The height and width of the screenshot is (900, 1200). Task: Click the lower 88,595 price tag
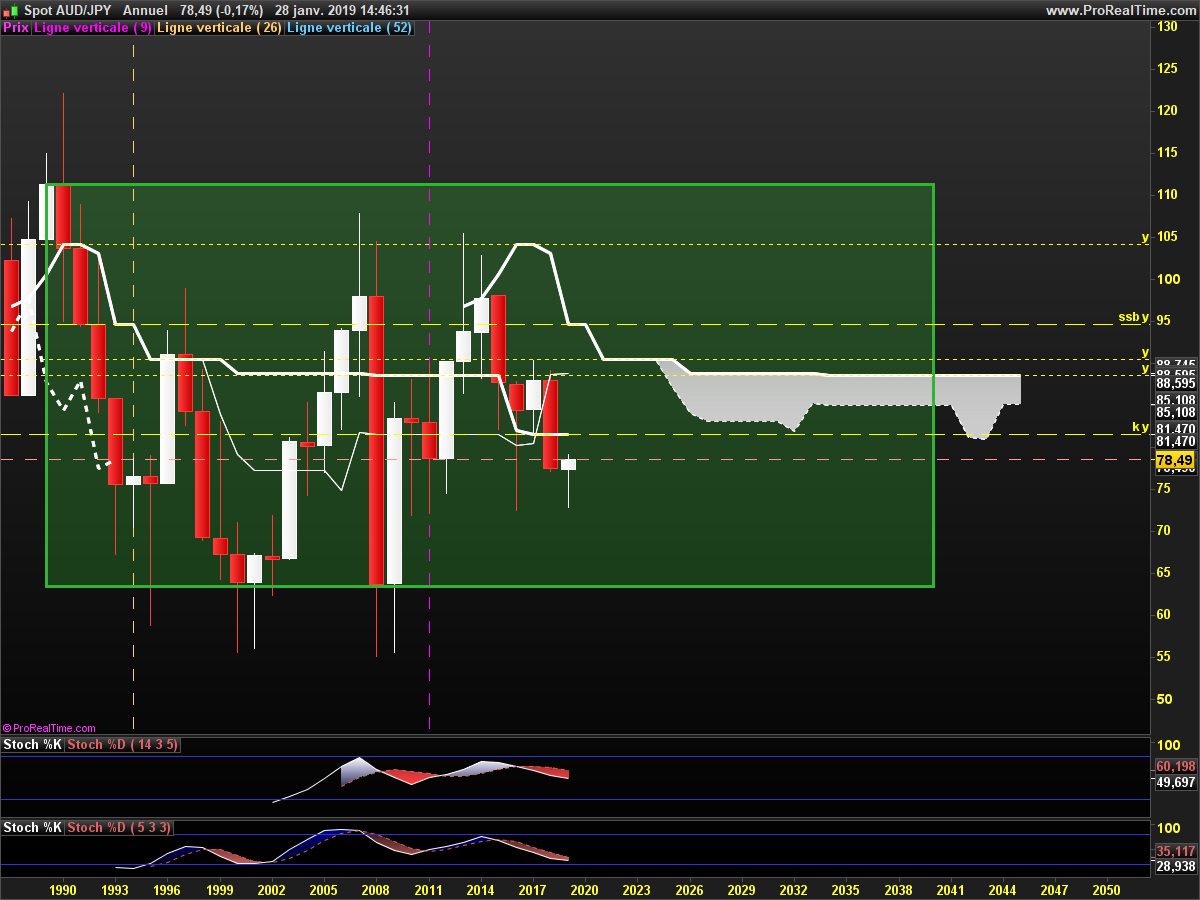pos(1175,383)
